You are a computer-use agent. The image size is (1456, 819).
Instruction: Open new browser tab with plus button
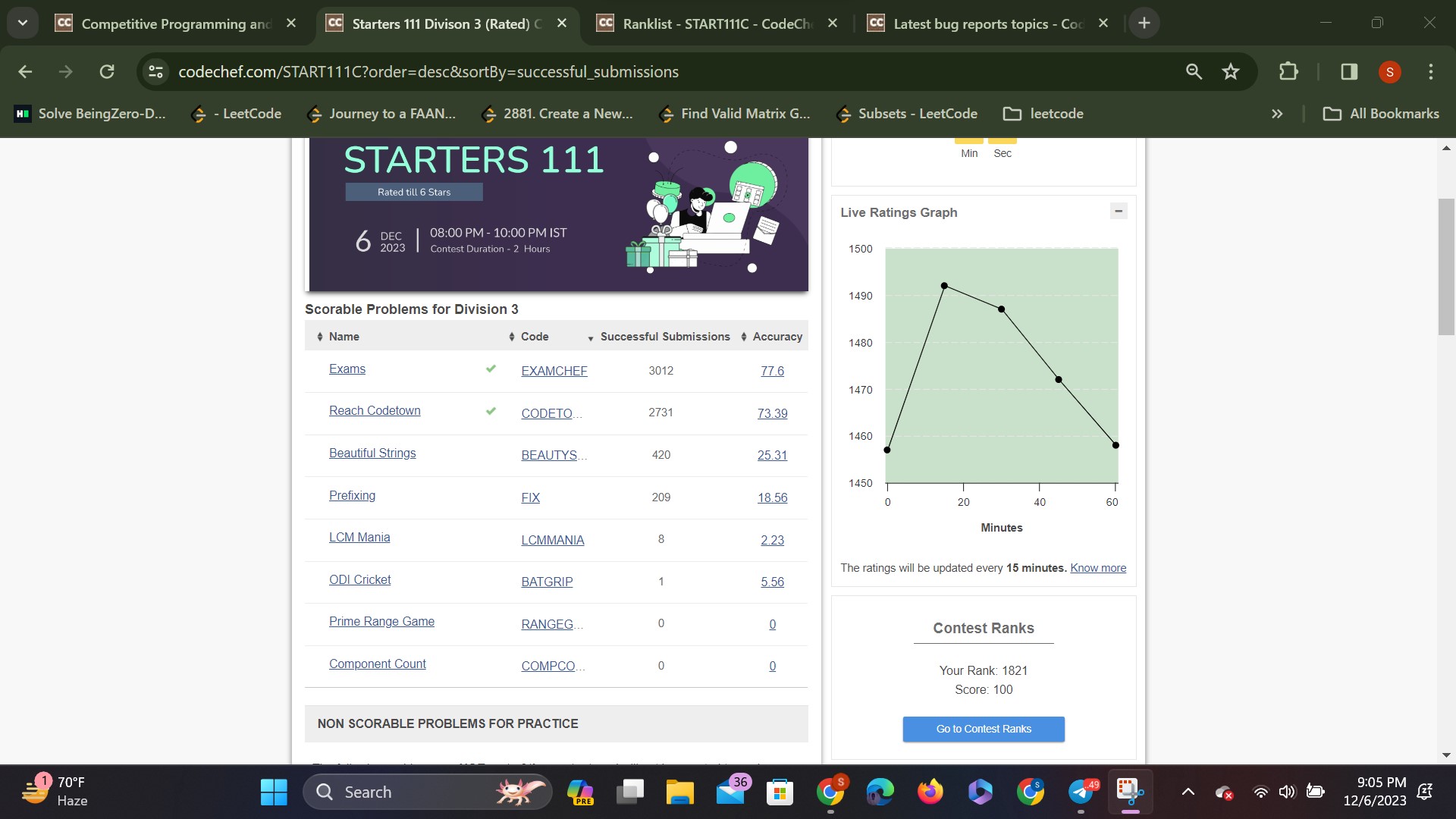(x=1144, y=23)
